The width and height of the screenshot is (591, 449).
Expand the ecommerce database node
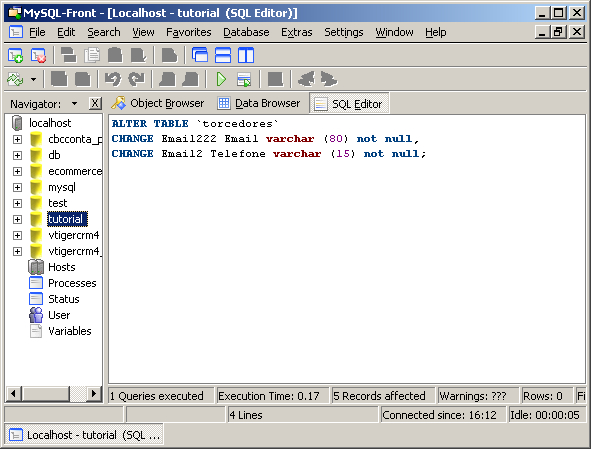click(17, 172)
